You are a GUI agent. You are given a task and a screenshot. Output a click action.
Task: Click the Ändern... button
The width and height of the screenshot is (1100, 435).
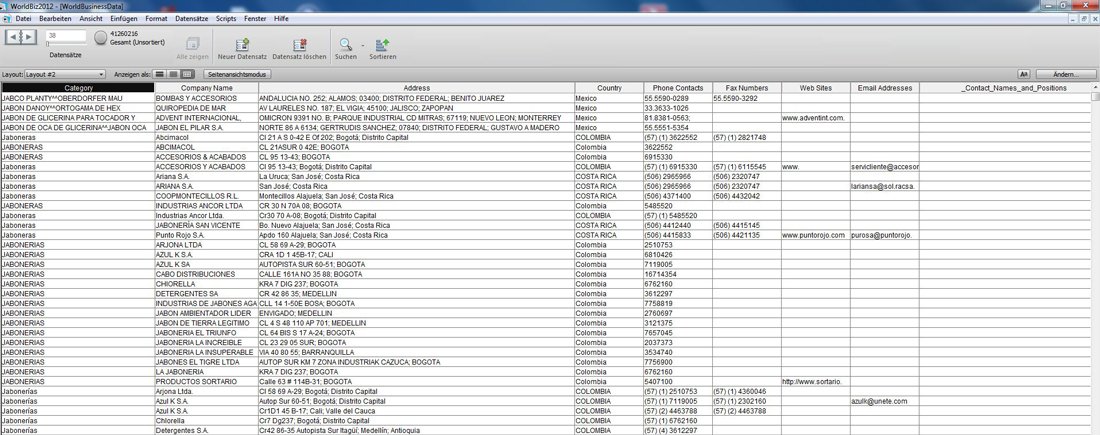click(1066, 74)
